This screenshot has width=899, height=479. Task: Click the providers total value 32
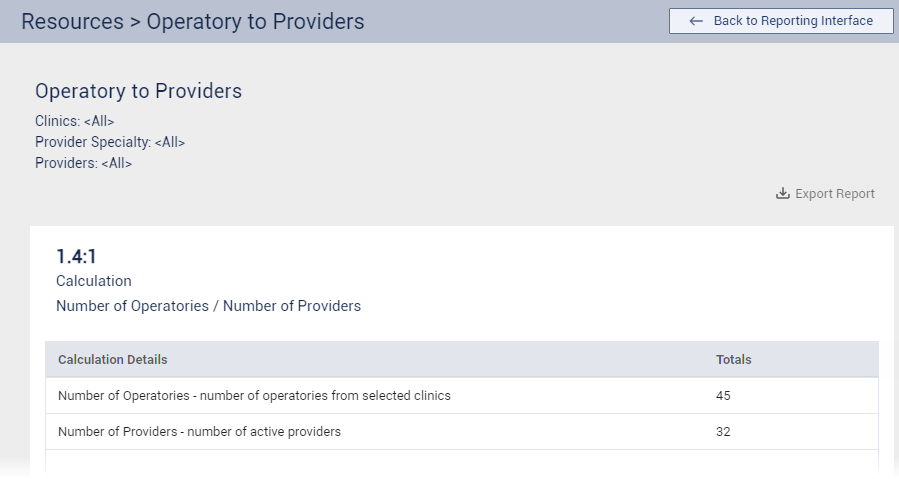[x=723, y=432]
